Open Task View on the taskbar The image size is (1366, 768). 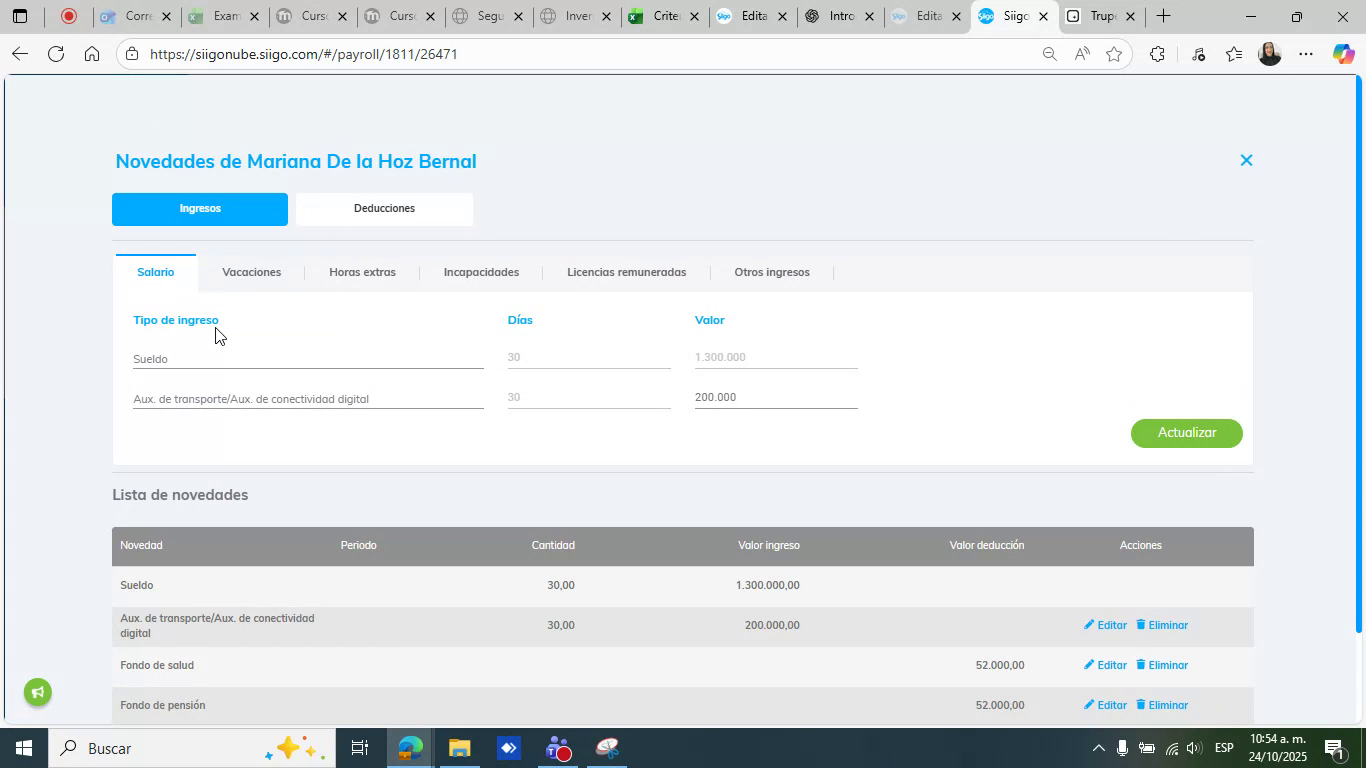coord(360,748)
